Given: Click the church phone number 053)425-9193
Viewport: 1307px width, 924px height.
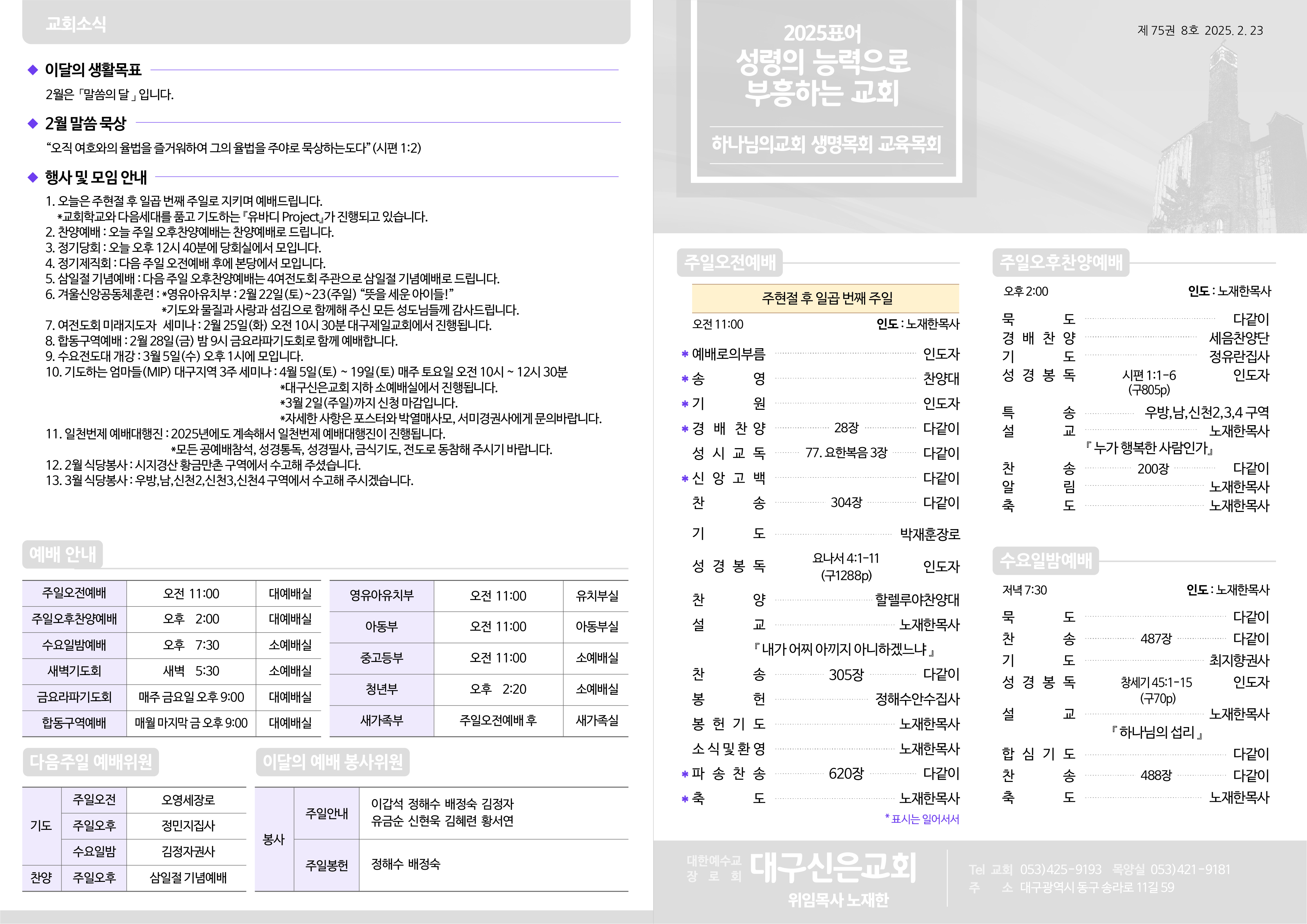Looking at the screenshot, I should click(x=1061, y=869).
